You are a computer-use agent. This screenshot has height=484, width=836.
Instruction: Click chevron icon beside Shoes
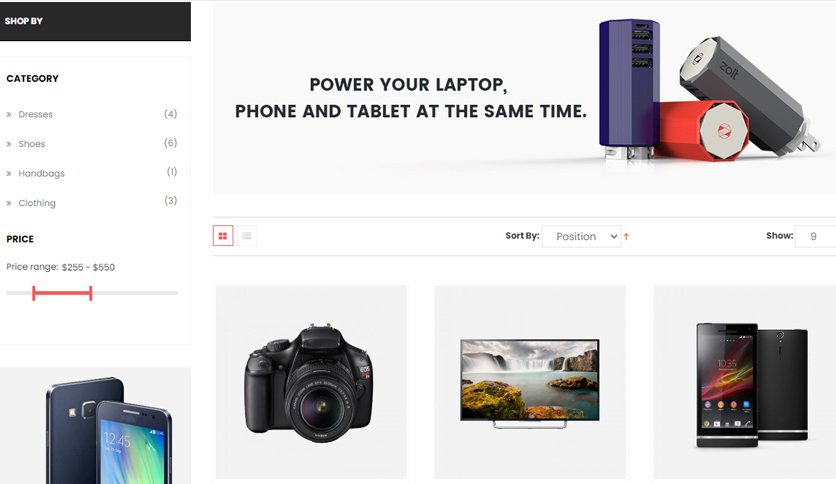coord(9,144)
